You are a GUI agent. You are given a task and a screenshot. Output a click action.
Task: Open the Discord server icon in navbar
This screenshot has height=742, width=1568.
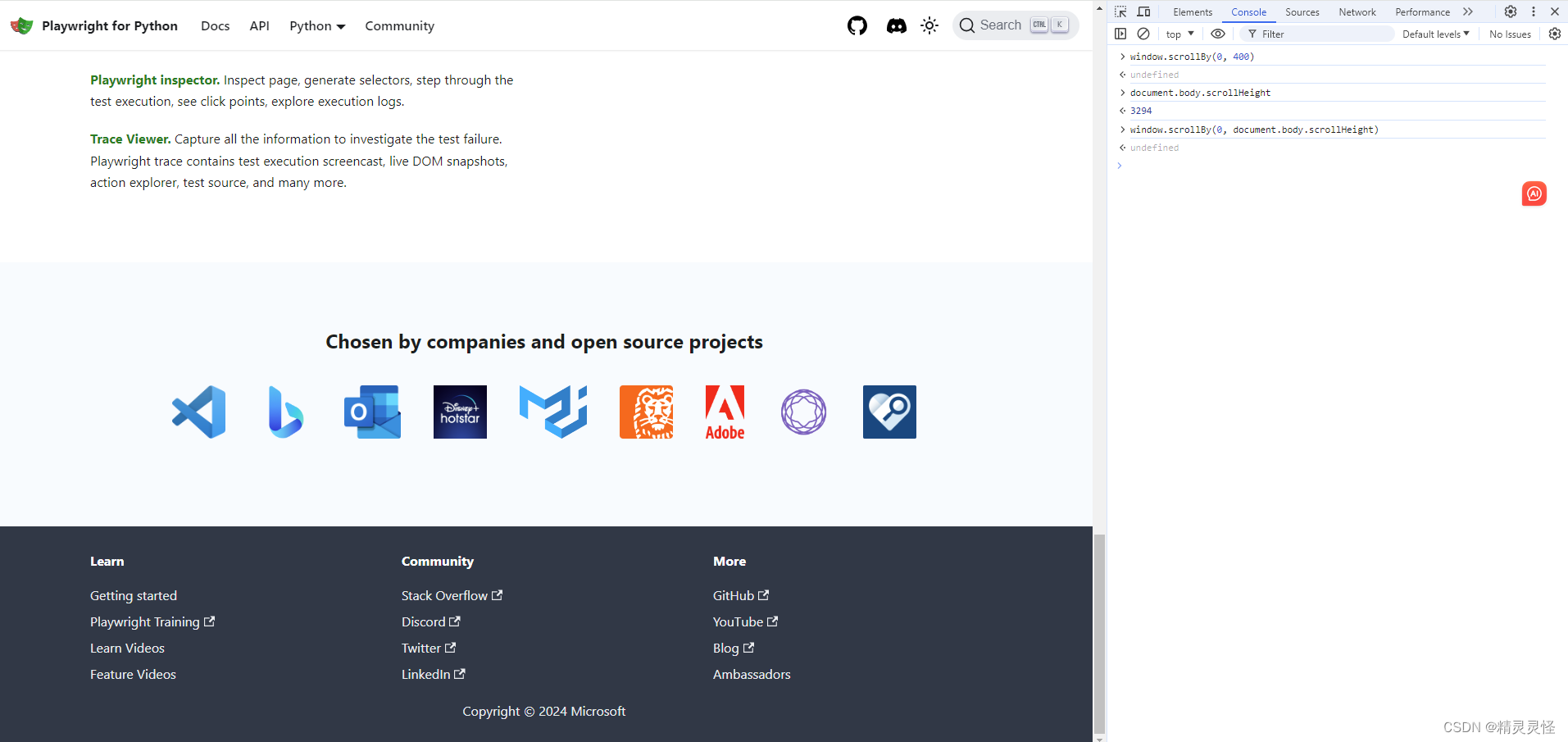(x=897, y=25)
